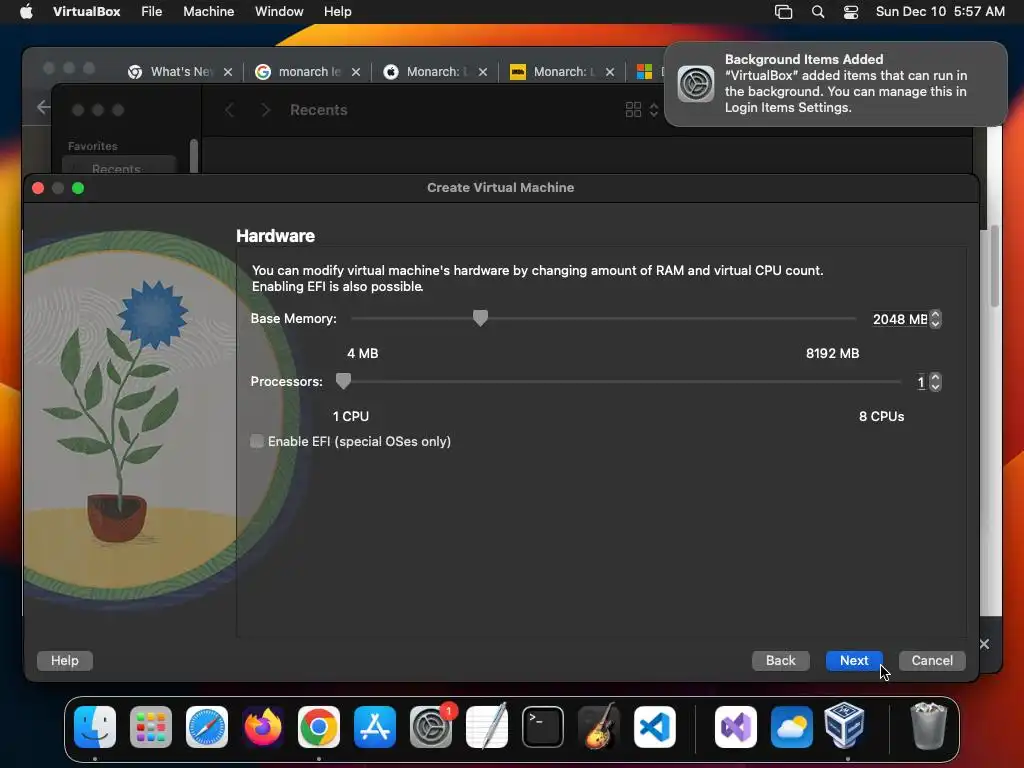Open Finder from the Dock
This screenshot has height=768, width=1024.
95,726
